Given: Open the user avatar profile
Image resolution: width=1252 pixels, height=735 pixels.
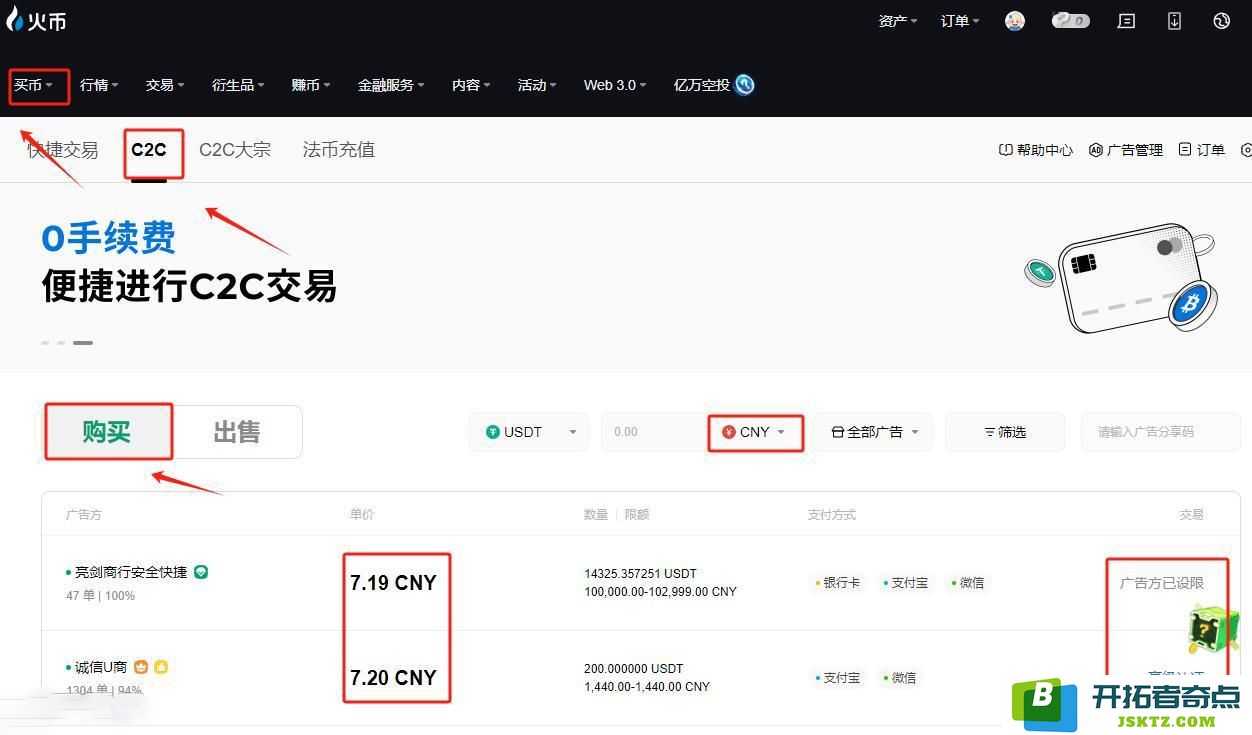Looking at the screenshot, I should click(x=1015, y=20).
